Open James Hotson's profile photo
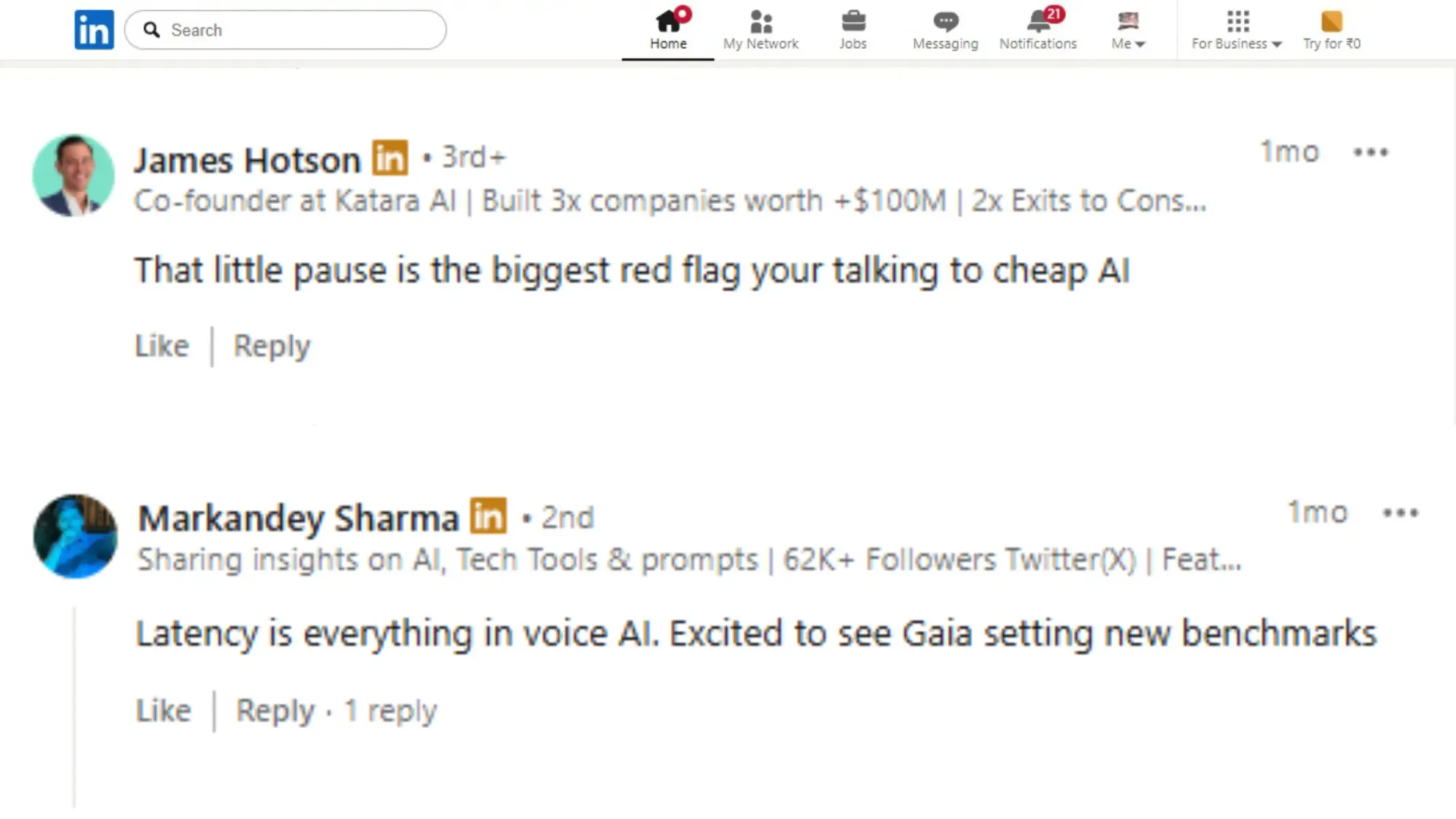 (x=74, y=175)
